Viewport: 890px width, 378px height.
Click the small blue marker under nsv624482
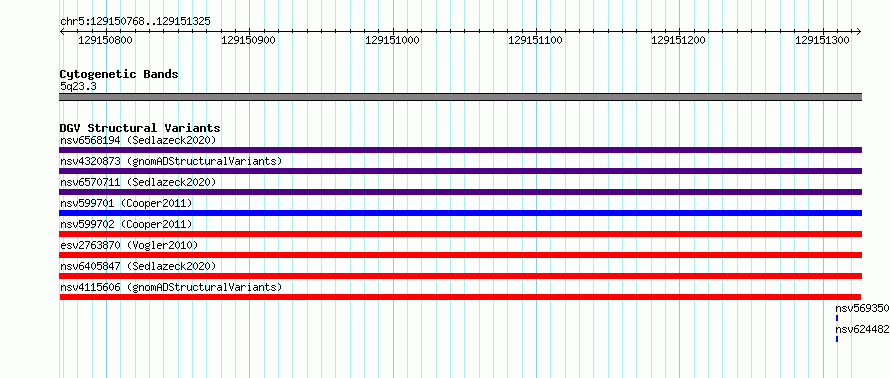coord(837,339)
